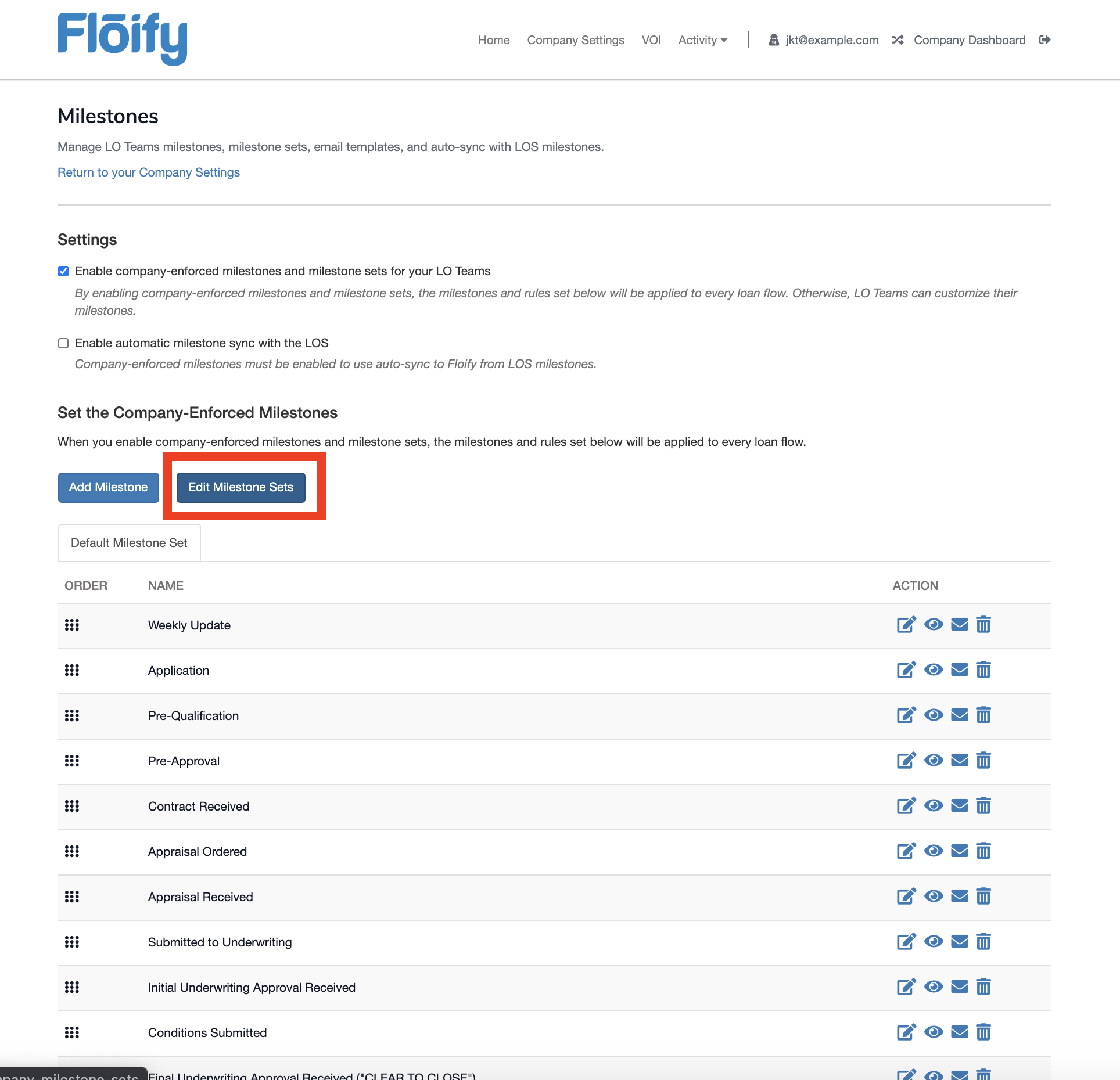Open the Company Dashboard link

pos(969,40)
